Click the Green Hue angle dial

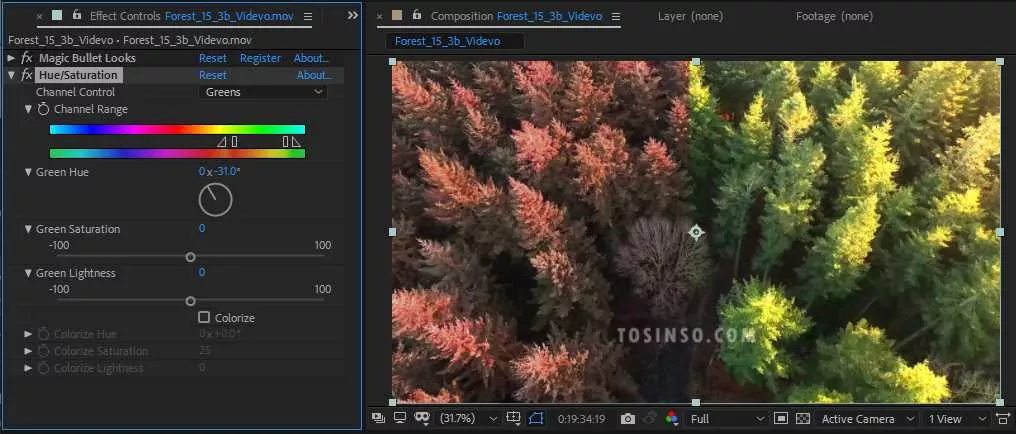pyautogui.click(x=215, y=200)
